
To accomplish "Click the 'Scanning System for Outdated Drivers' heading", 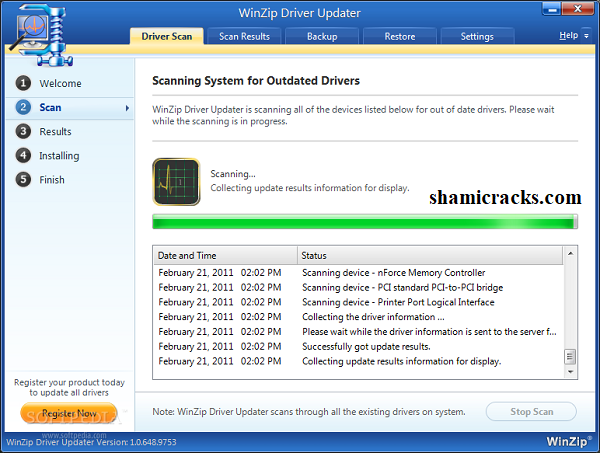I will pyautogui.click(x=256, y=81).
